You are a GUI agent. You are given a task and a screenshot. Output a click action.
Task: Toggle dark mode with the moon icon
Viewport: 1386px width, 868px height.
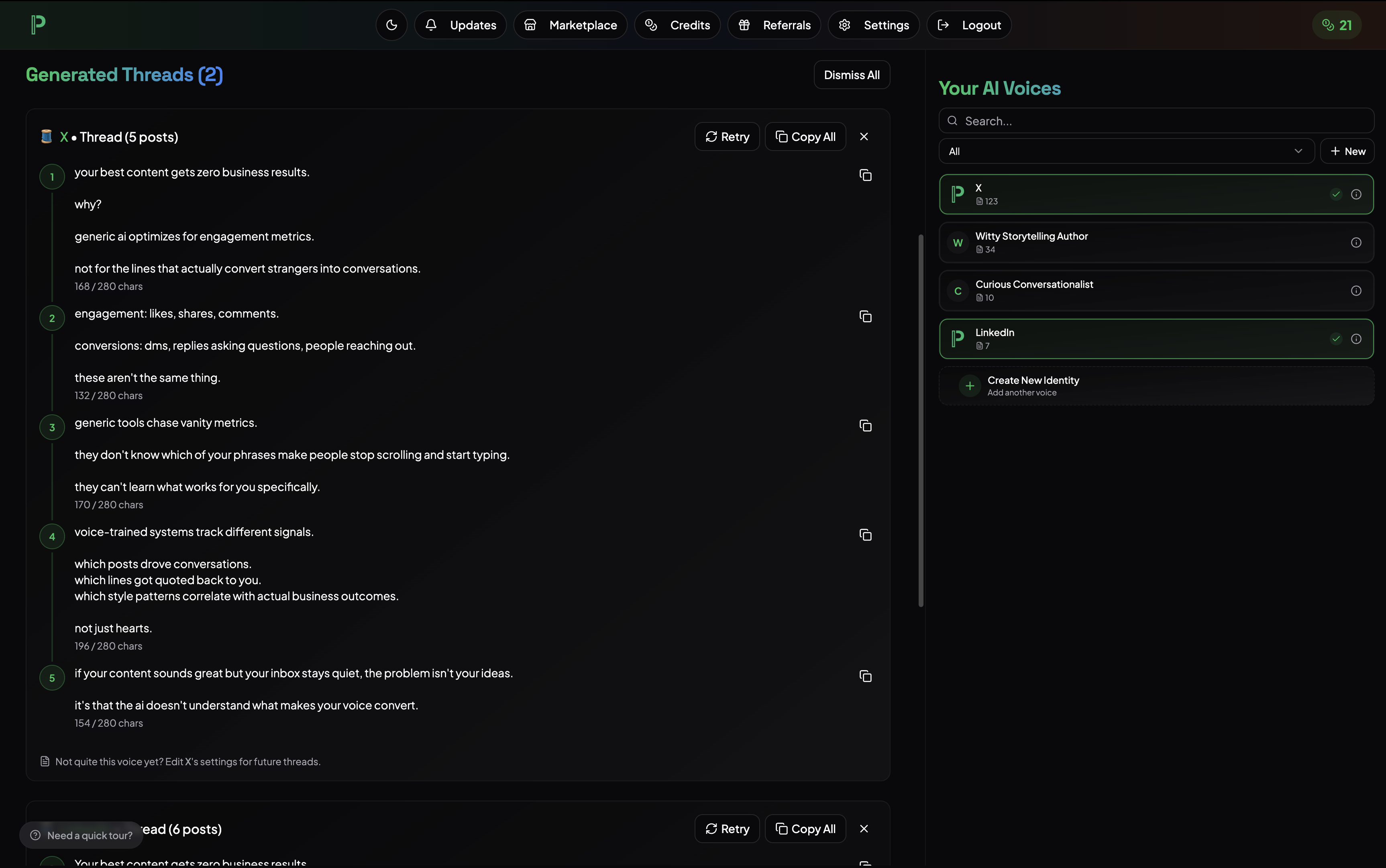[391, 24]
